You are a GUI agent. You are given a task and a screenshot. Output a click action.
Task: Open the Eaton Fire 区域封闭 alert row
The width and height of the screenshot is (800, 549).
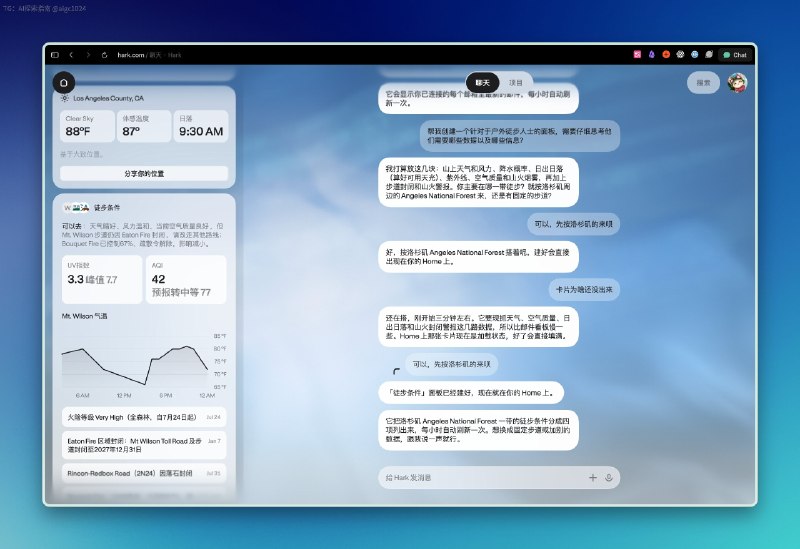coord(144,445)
